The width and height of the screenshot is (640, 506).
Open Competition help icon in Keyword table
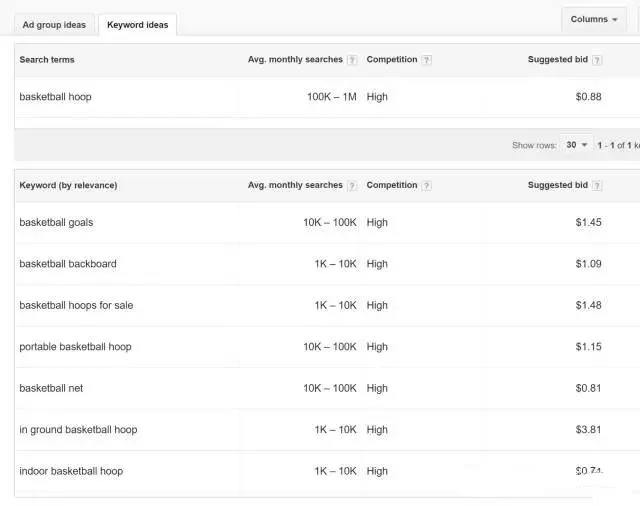(x=427, y=186)
